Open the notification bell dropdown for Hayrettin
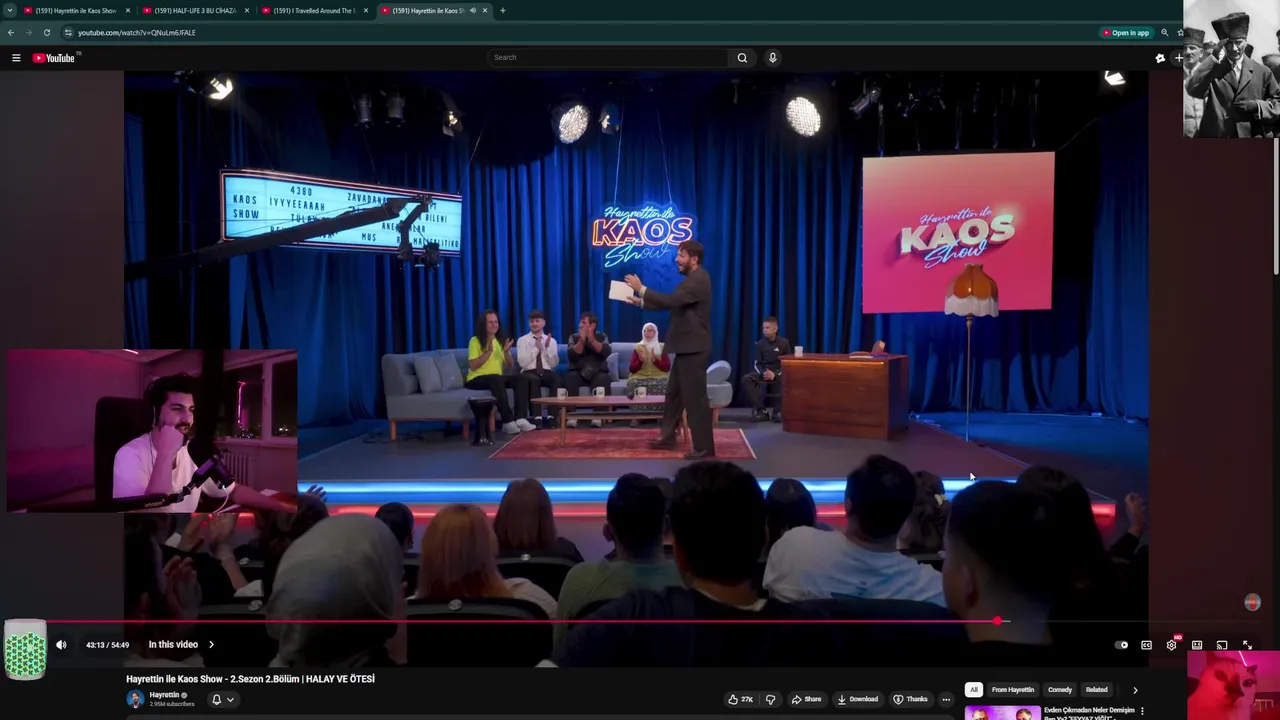This screenshot has width=1280, height=720. 222,699
